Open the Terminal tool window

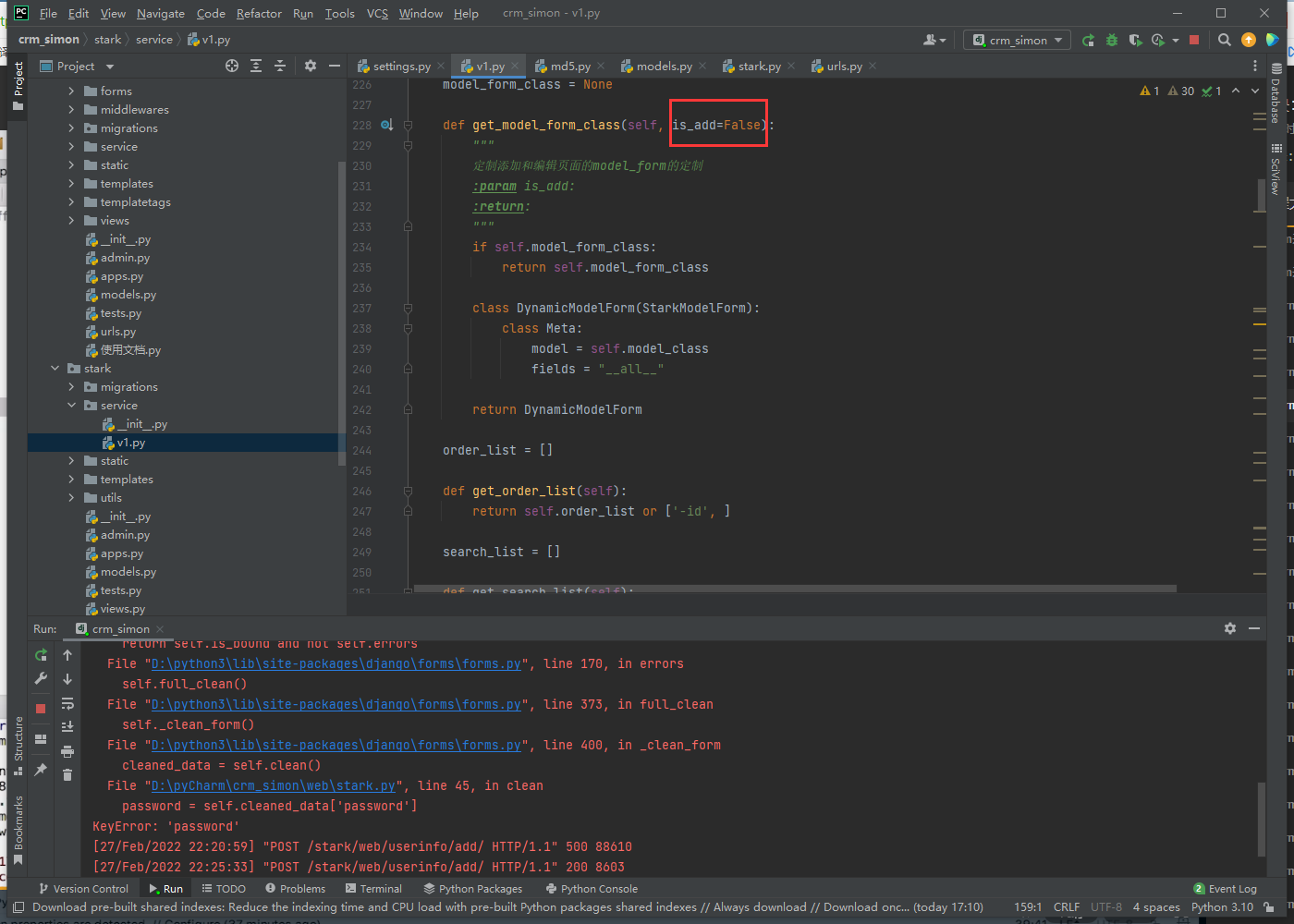point(373,889)
